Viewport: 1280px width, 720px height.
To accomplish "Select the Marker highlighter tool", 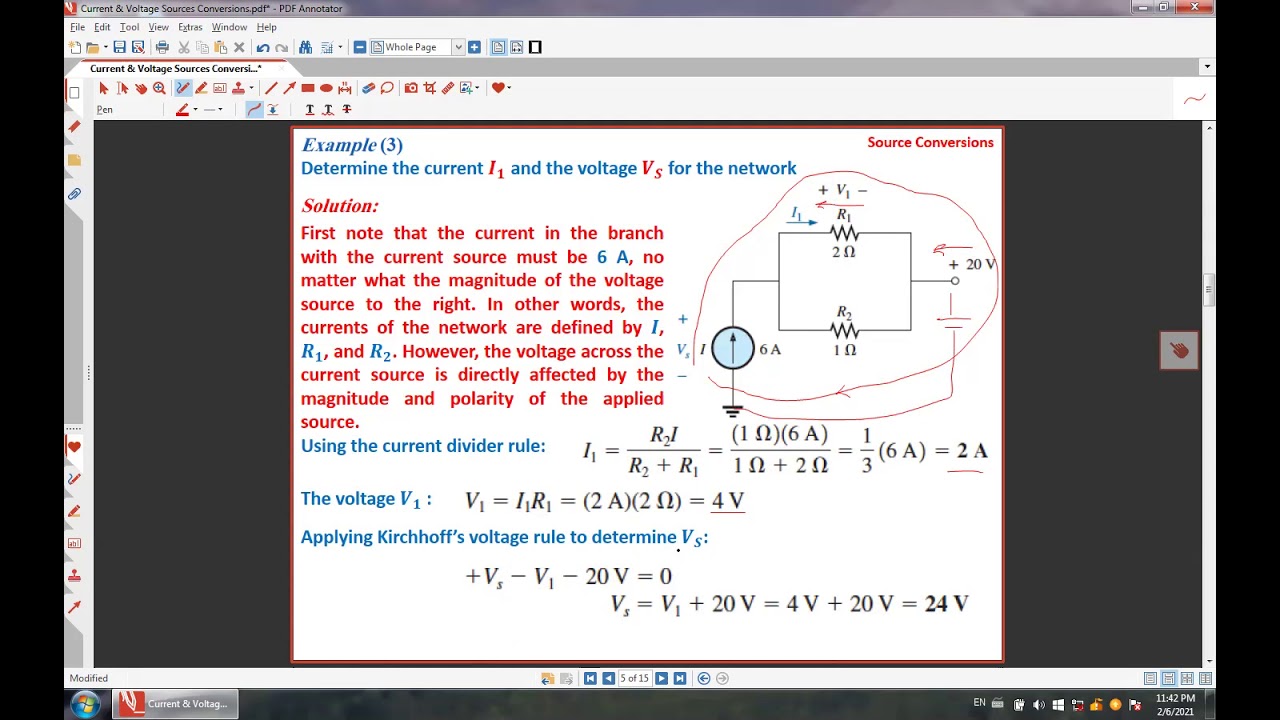I will click(201, 88).
